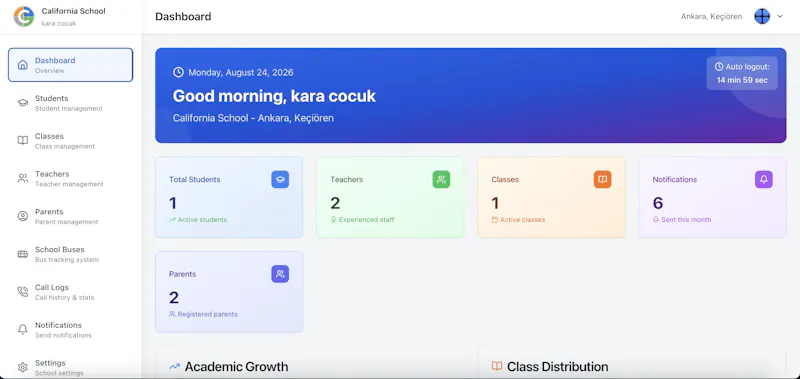Click the Academic Growth heading
Viewport: 800px width, 379px height.
pos(236,366)
